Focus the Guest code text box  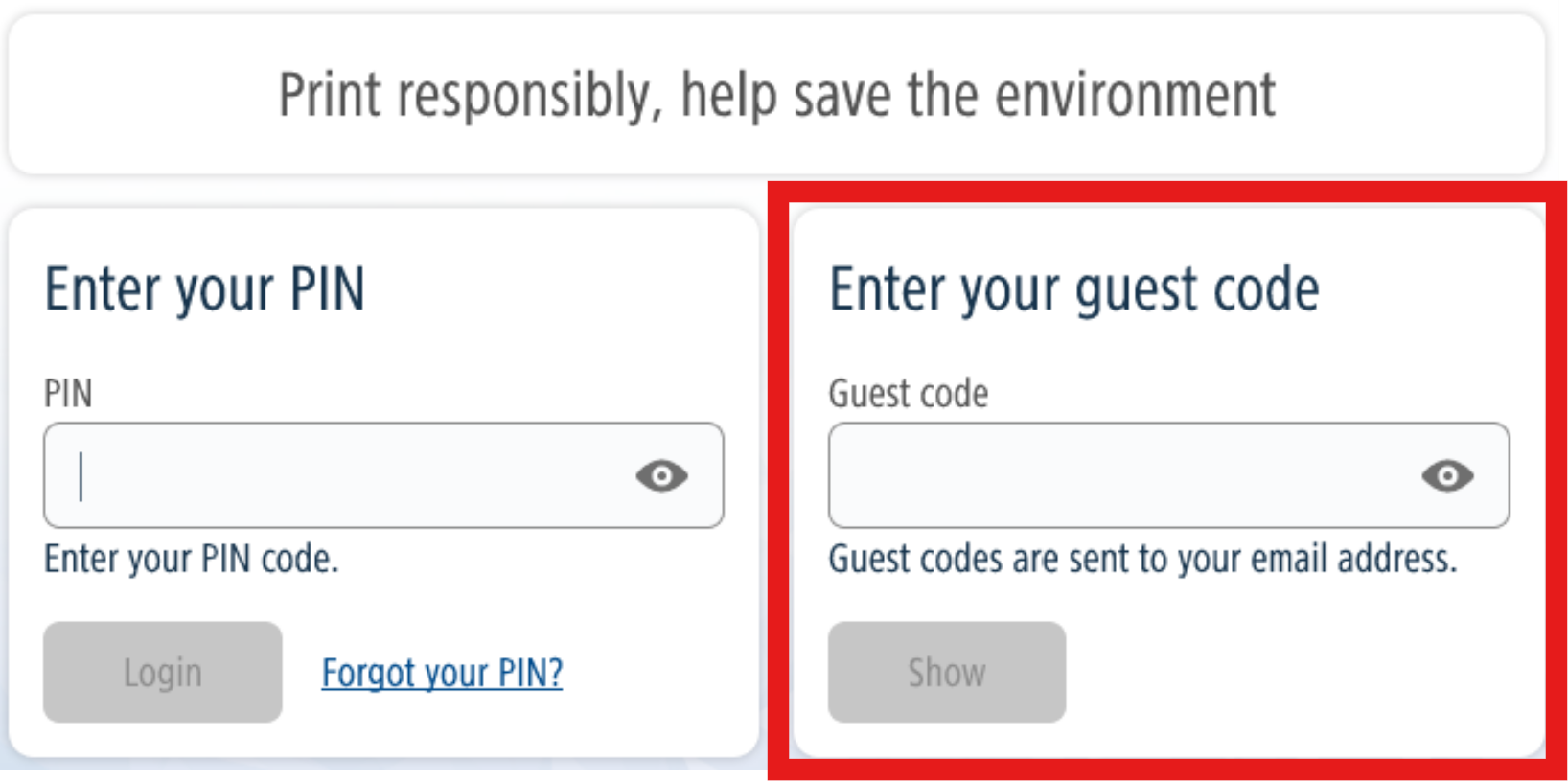click(1121, 475)
